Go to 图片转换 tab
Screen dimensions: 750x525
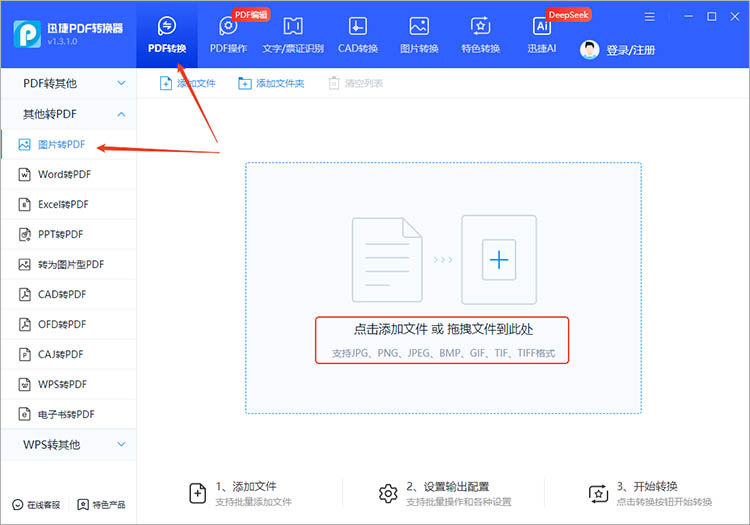point(419,34)
